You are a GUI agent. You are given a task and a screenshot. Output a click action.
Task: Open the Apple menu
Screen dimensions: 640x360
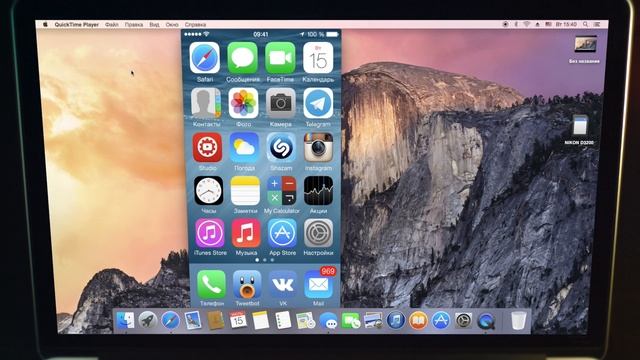pyautogui.click(x=45, y=24)
